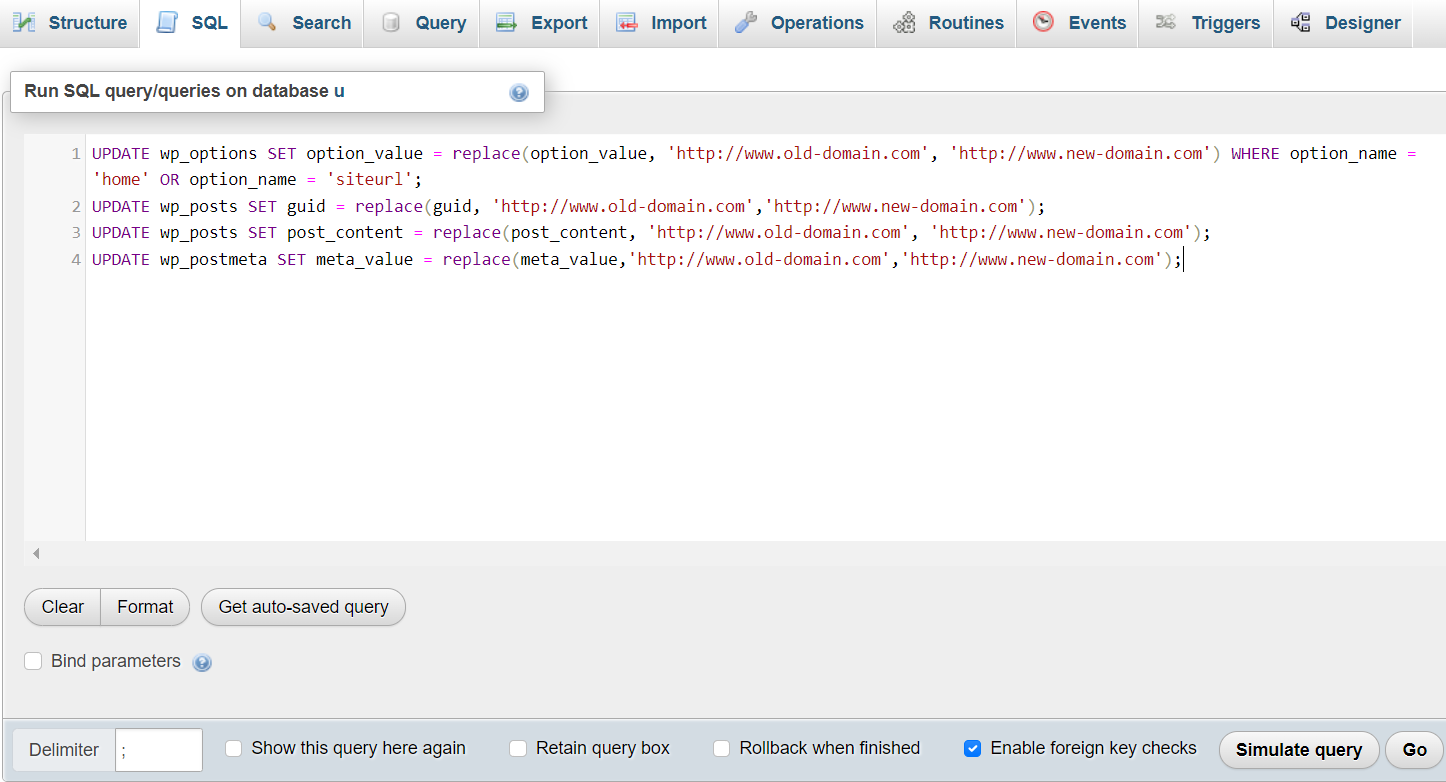Image resolution: width=1446 pixels, height=782 pixels.
Task: Click the Simulate query button
Action: [1298, 750]
